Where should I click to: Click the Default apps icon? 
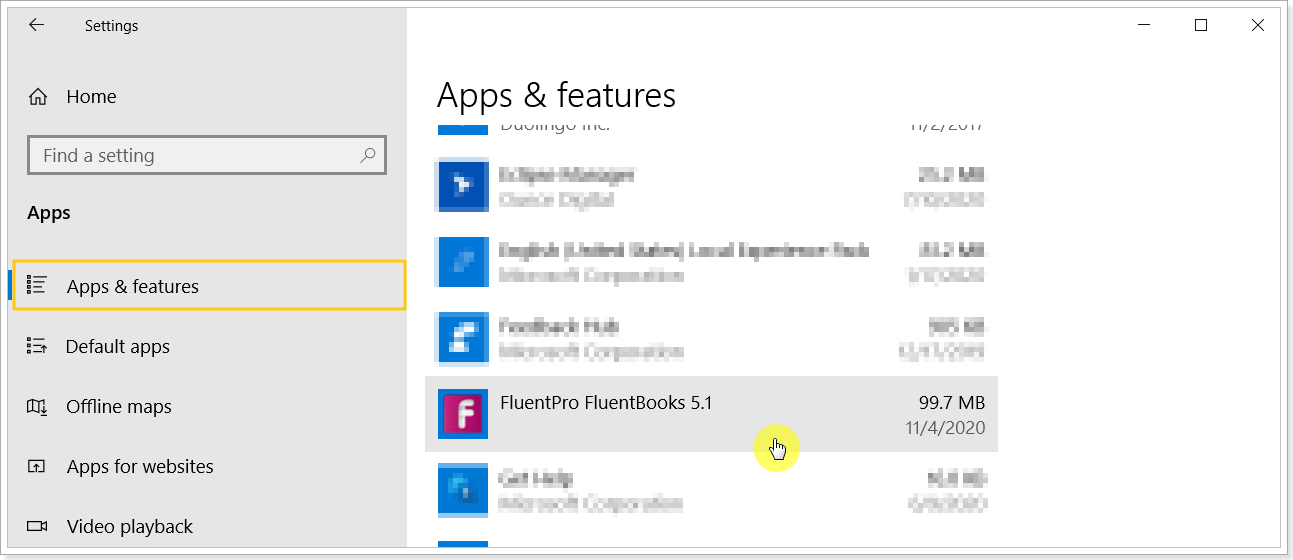(37, 346)
